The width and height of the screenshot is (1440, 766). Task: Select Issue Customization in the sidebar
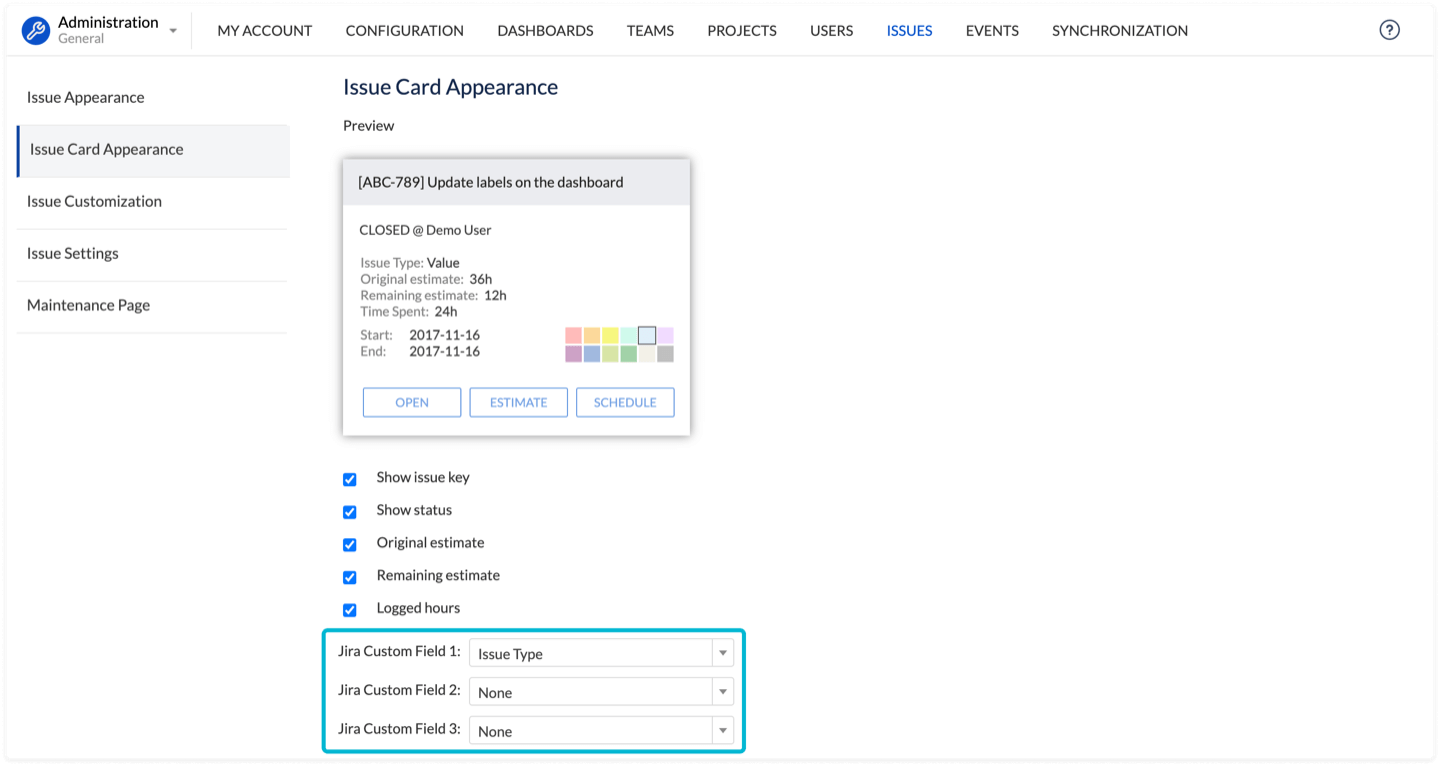pos(94,202)
